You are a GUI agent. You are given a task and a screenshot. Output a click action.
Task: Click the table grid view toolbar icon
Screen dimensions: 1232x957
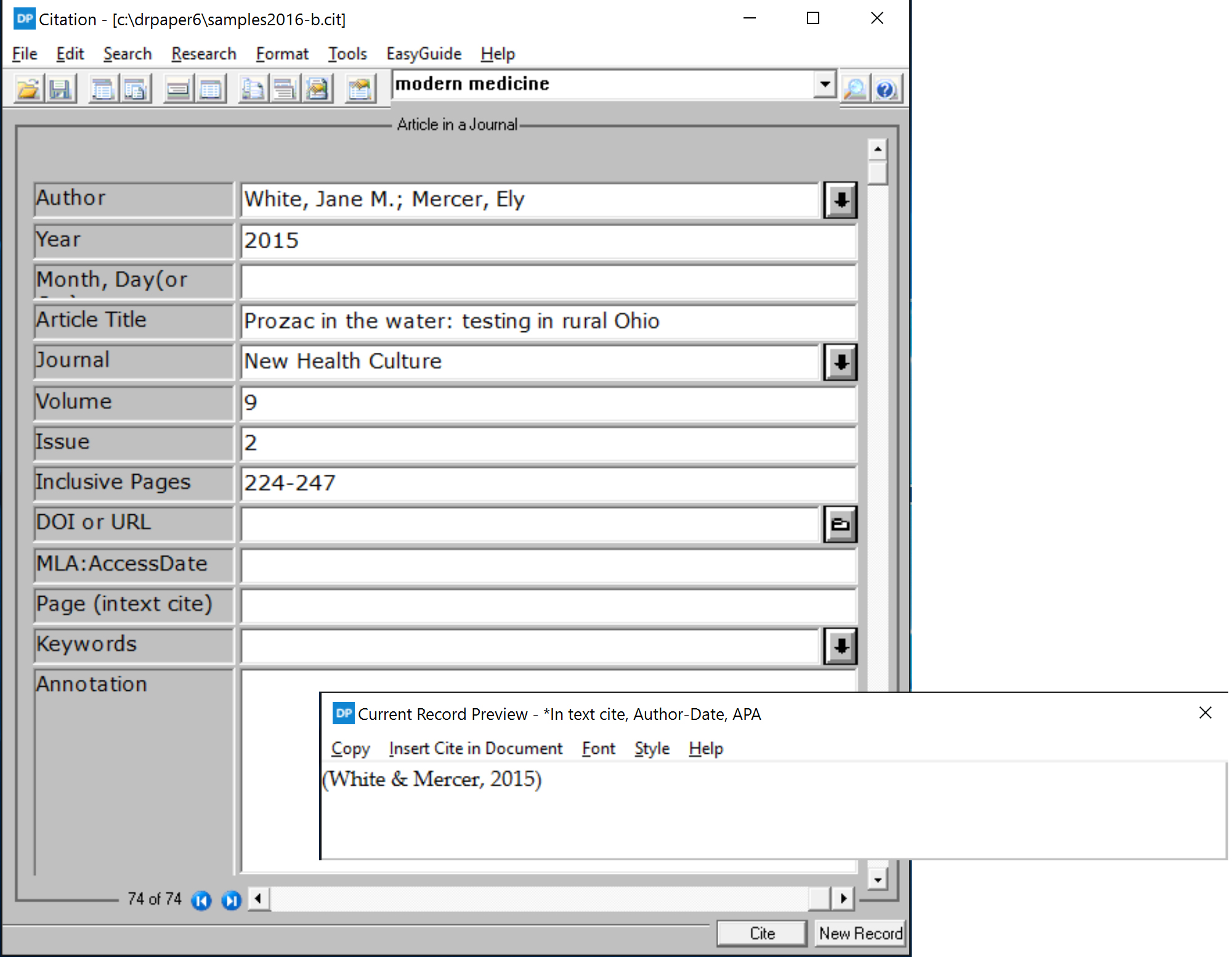pos(211,90)
